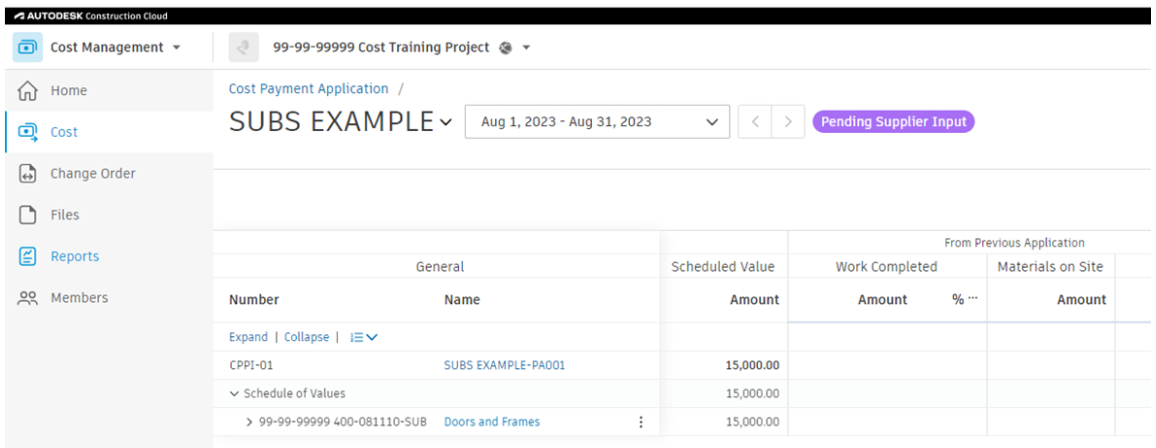Screen dimensions: 1156x448
Task: Click the Reports chart icon
Action: 27,256
